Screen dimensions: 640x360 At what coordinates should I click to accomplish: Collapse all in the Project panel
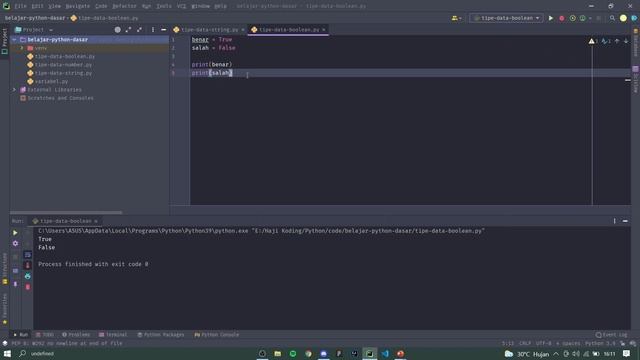(x=140, y=30)
